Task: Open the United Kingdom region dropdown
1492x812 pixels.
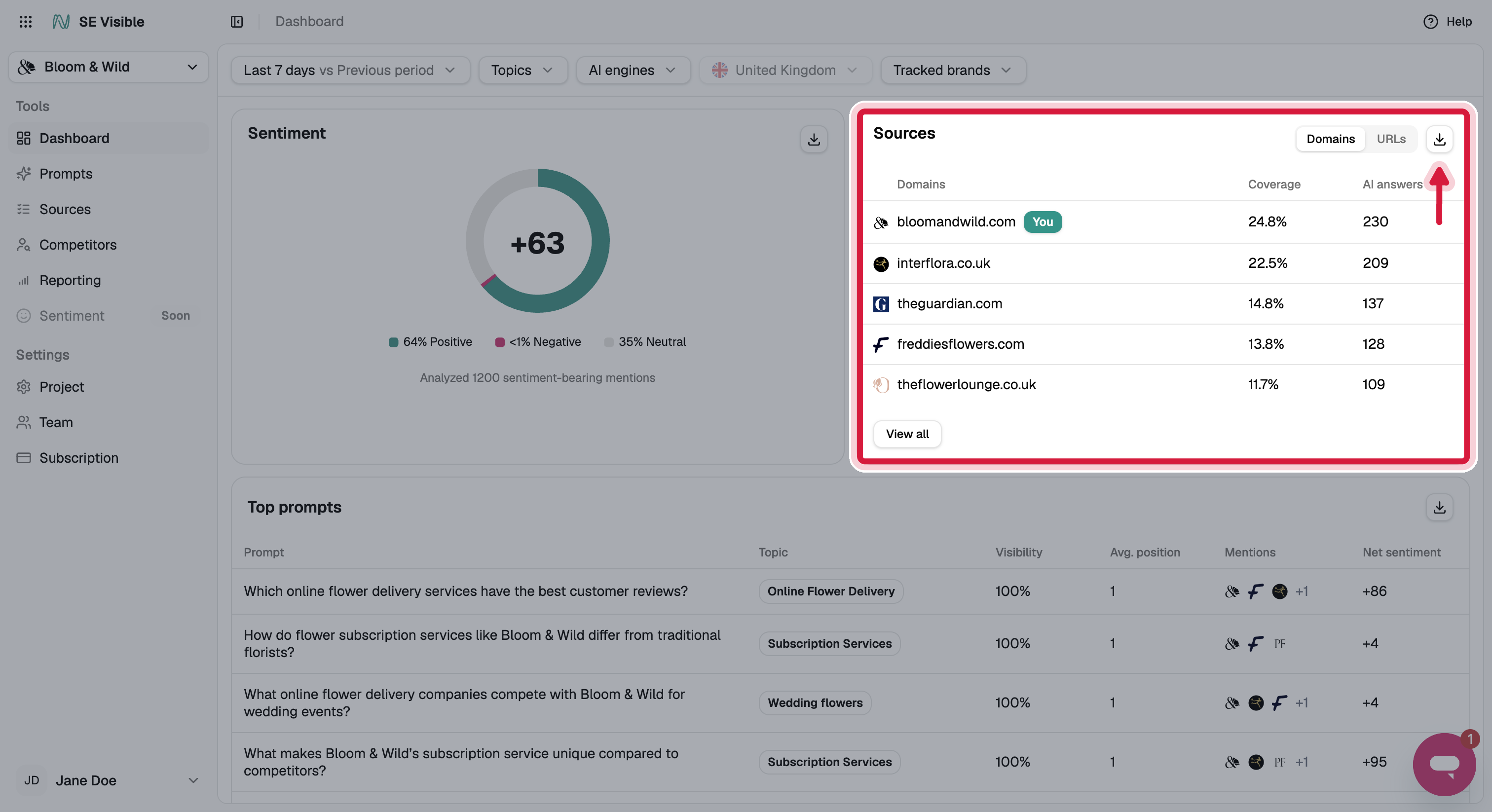Action: click(x=785, y=70)
